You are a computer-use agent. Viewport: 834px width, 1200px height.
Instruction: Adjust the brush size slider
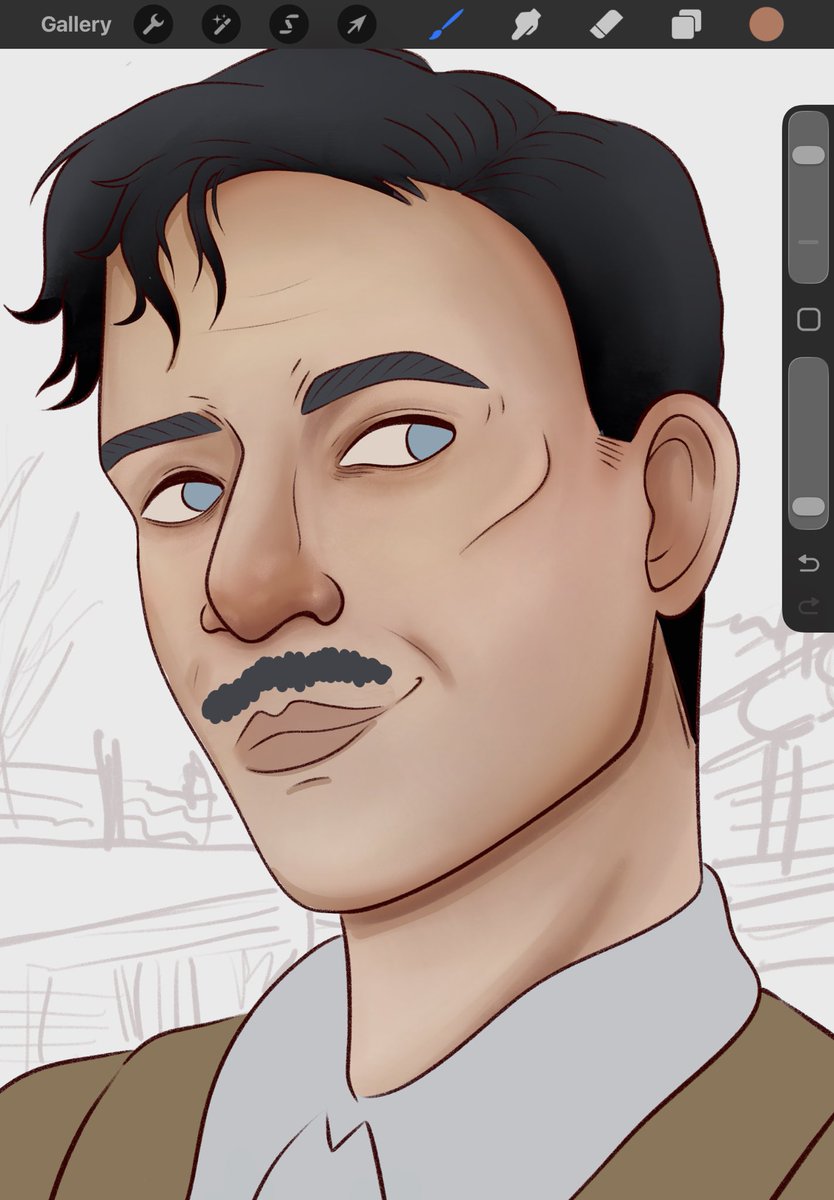[808, 197]
